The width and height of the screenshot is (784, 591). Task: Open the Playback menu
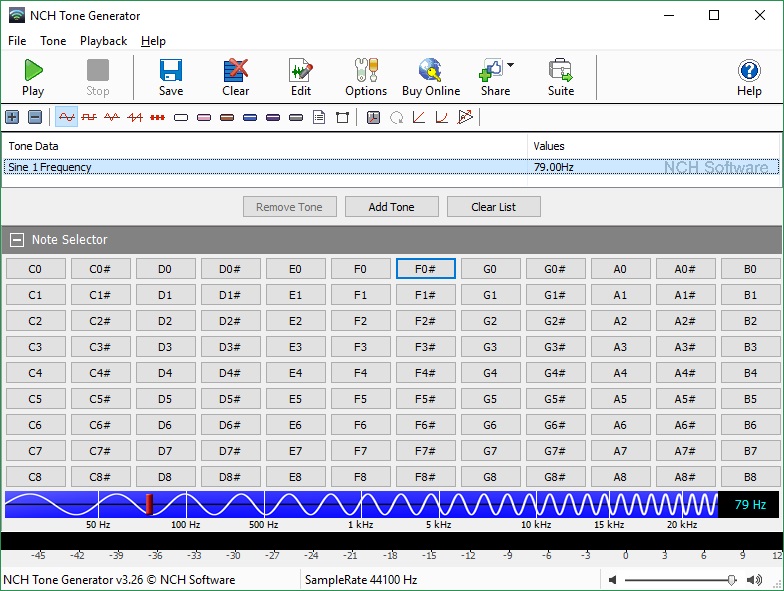(103, 41)
